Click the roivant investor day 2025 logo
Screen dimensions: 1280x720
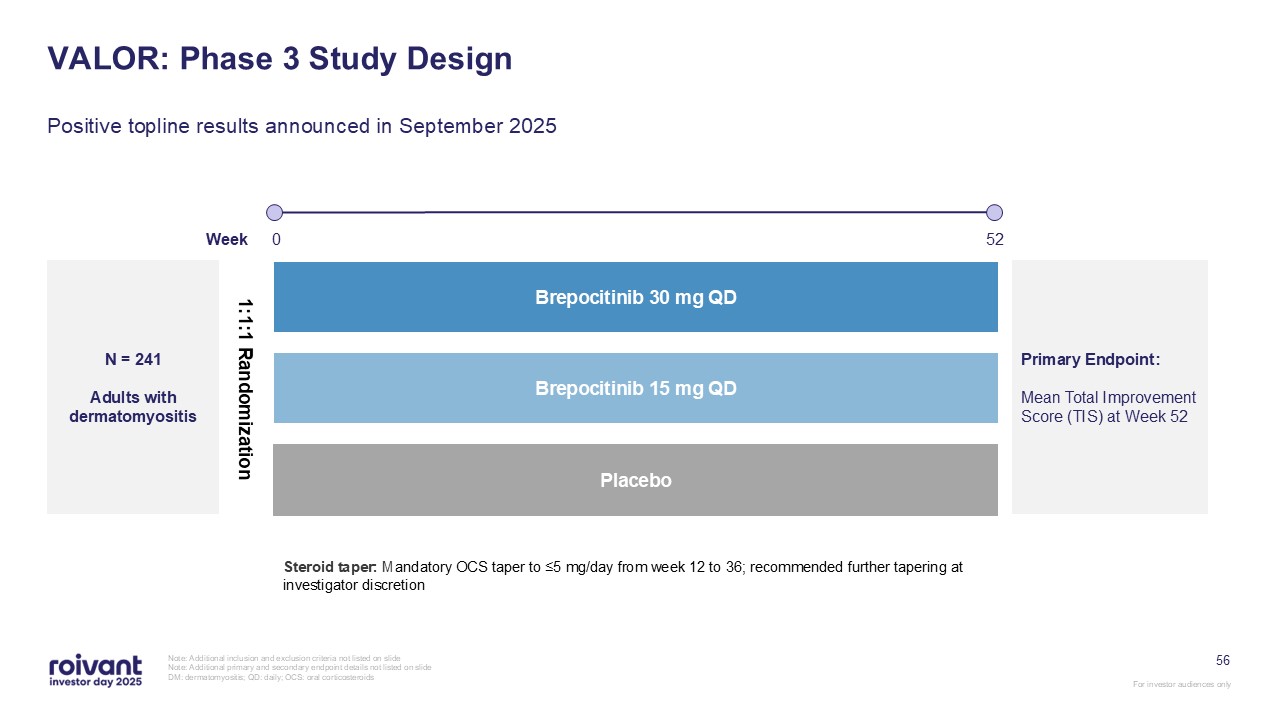pyautogui.click(x=95, y=670)
